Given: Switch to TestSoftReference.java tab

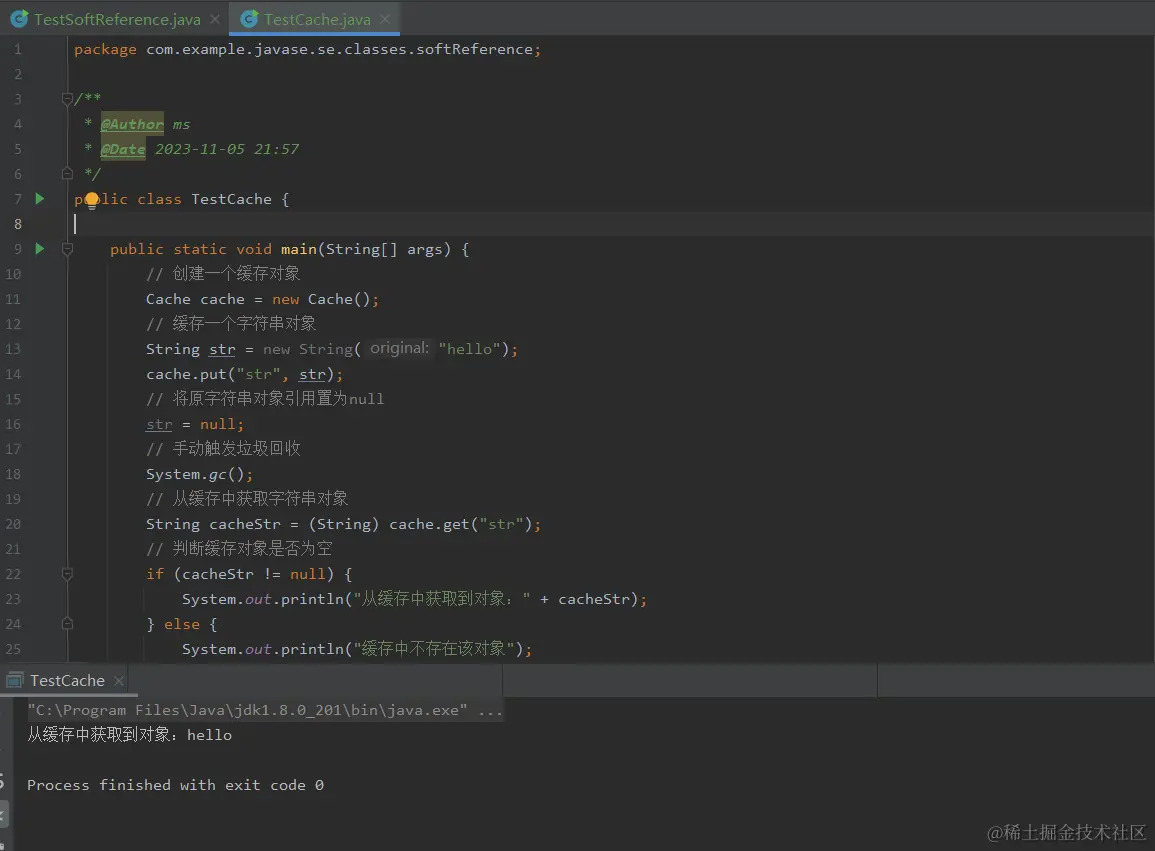Looking at the screenshot, I should pos(117,20).
